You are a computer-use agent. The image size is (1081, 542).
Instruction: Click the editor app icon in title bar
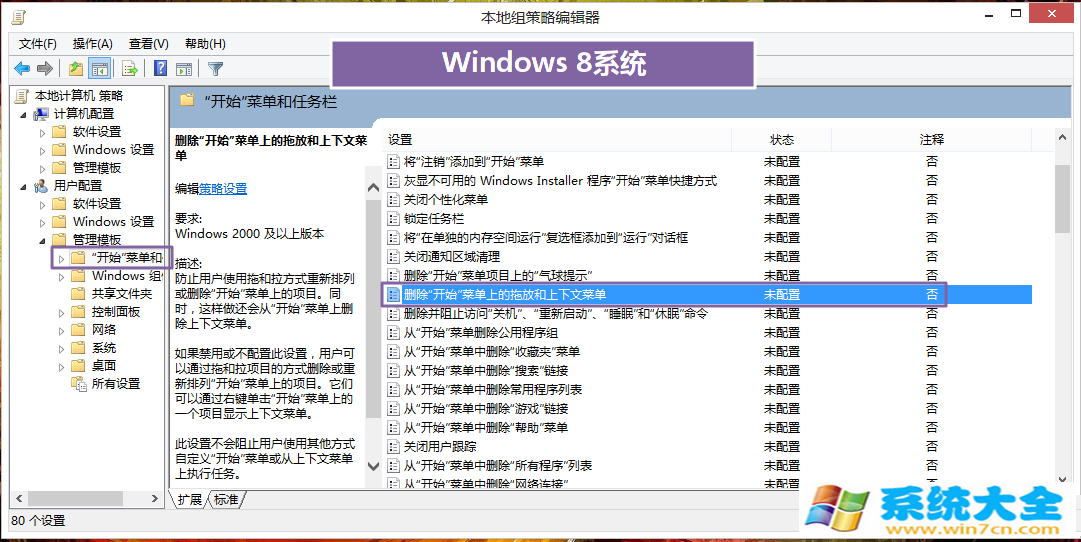[x=19, y=17]
